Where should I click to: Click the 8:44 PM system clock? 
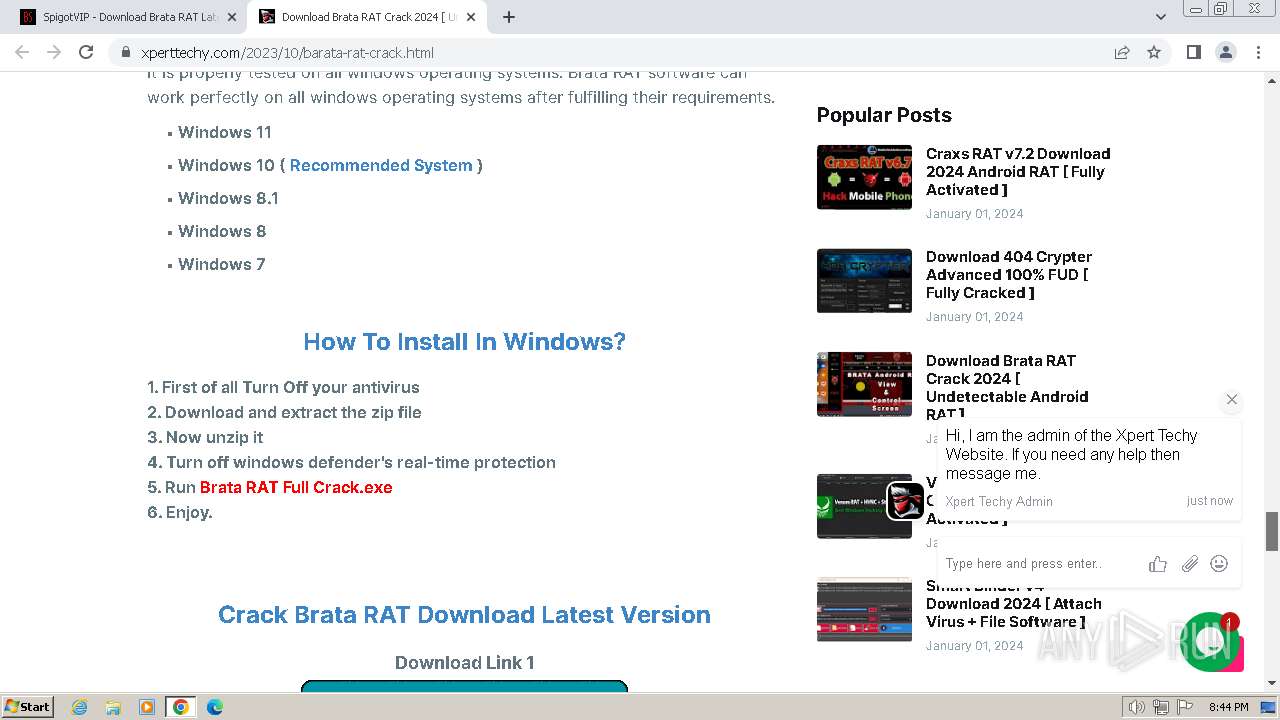pos(1228,707)
